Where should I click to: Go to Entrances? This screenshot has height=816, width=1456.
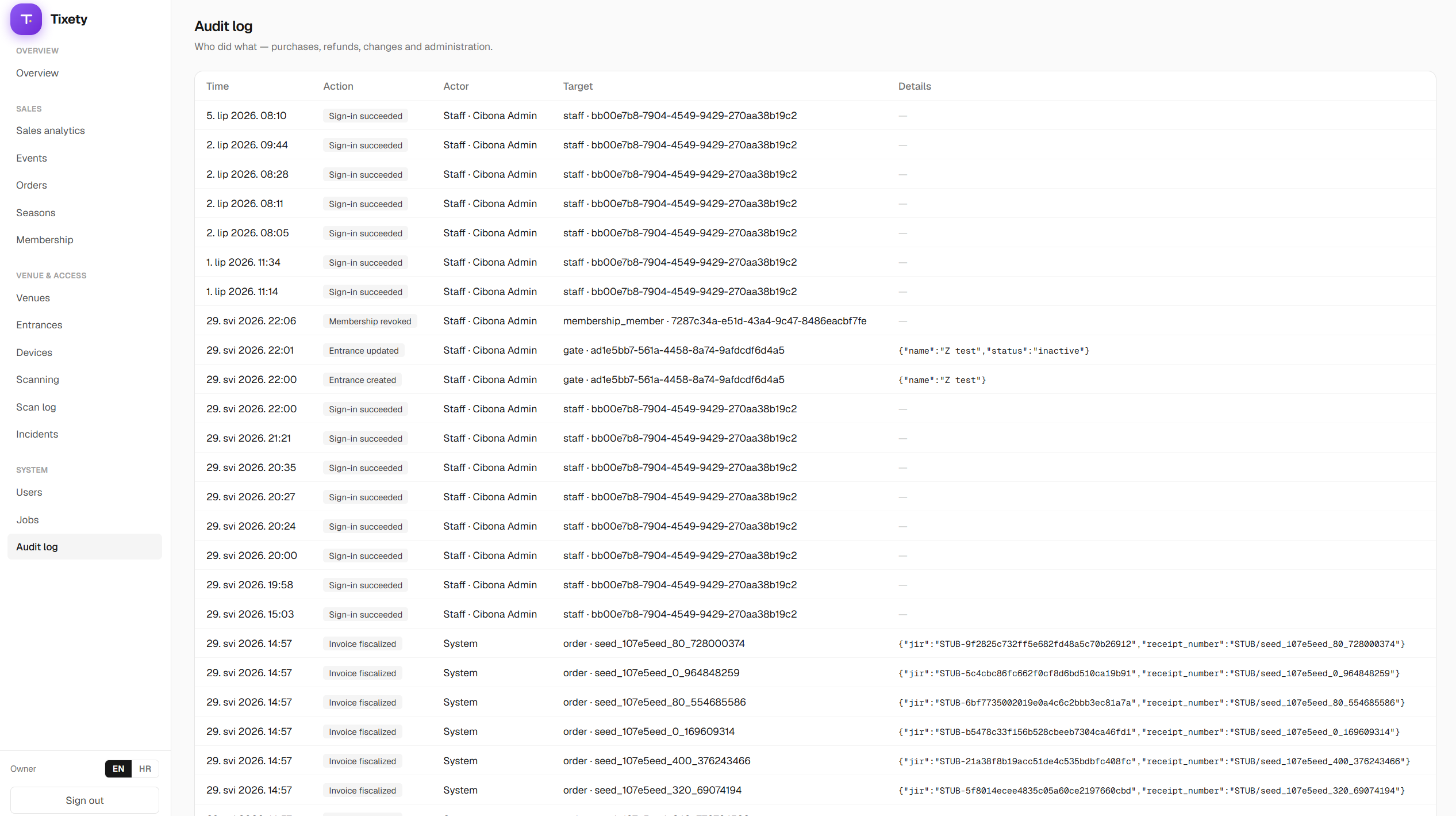(x=39, y=325)
